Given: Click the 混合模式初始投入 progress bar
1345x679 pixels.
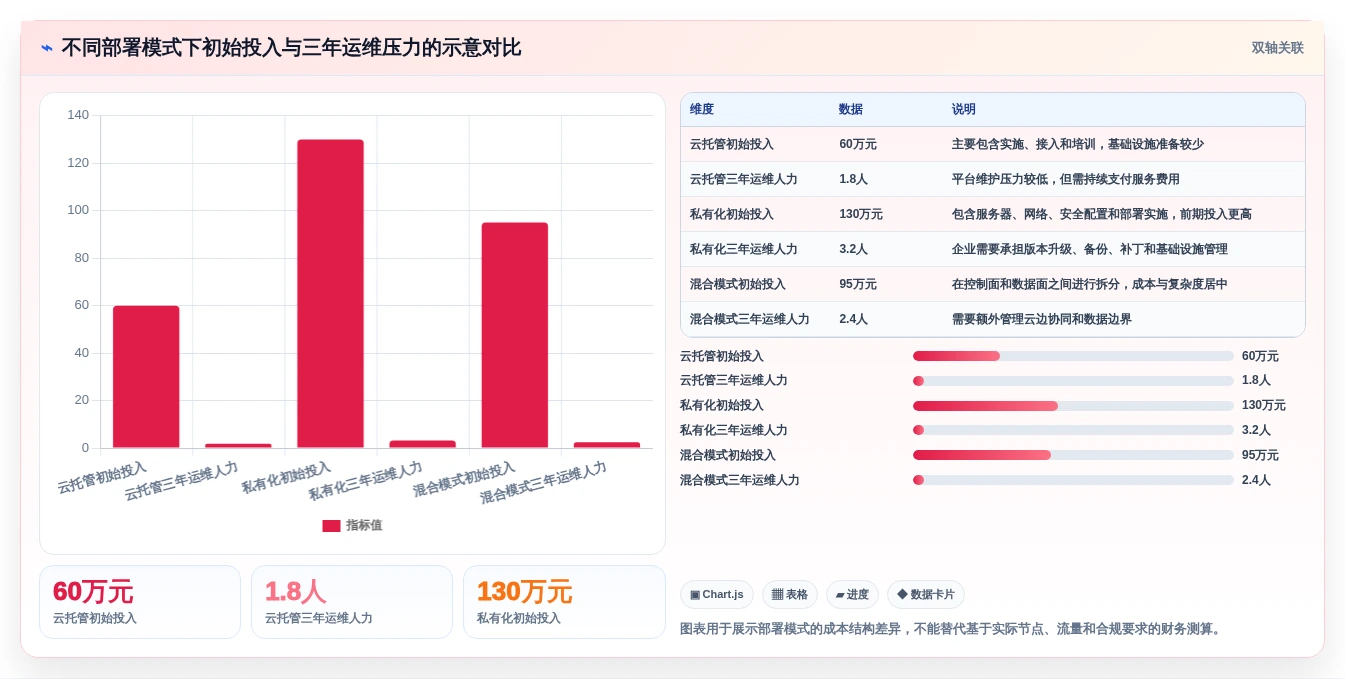Looking at the screenshot, I should click(1073, 455).
